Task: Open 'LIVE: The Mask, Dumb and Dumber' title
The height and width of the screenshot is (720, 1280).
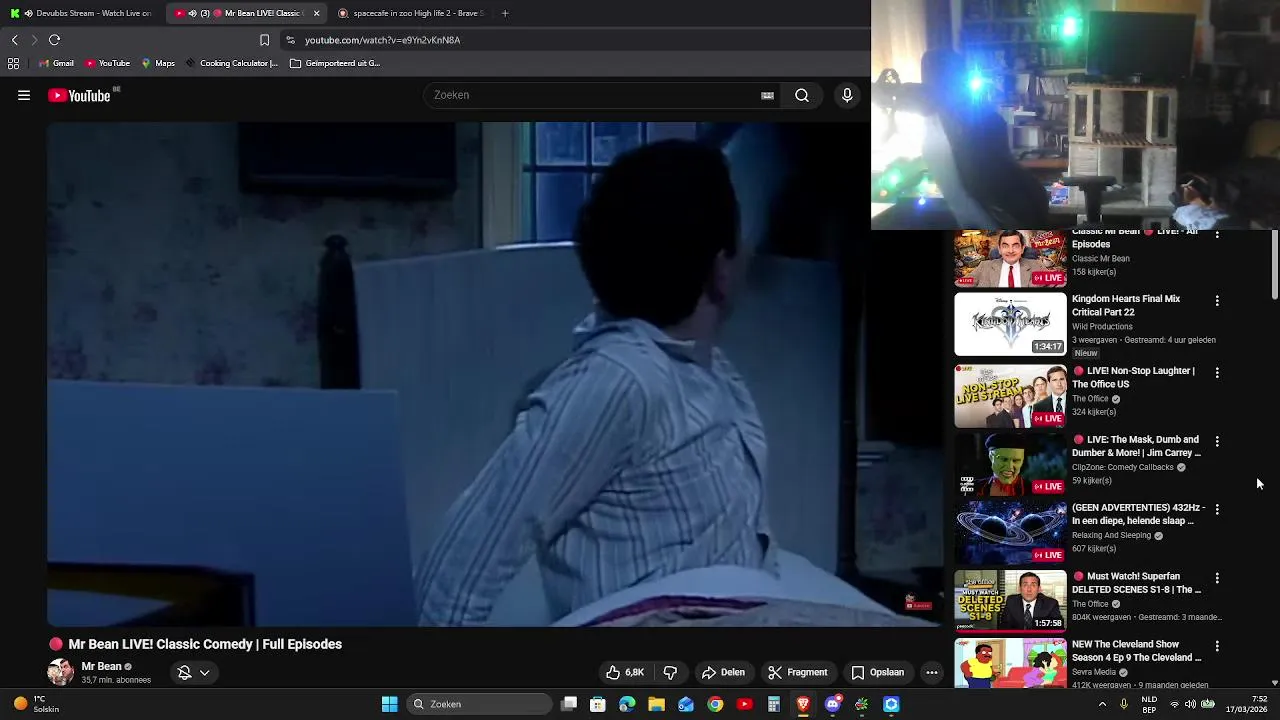Action: point(1136,446)
